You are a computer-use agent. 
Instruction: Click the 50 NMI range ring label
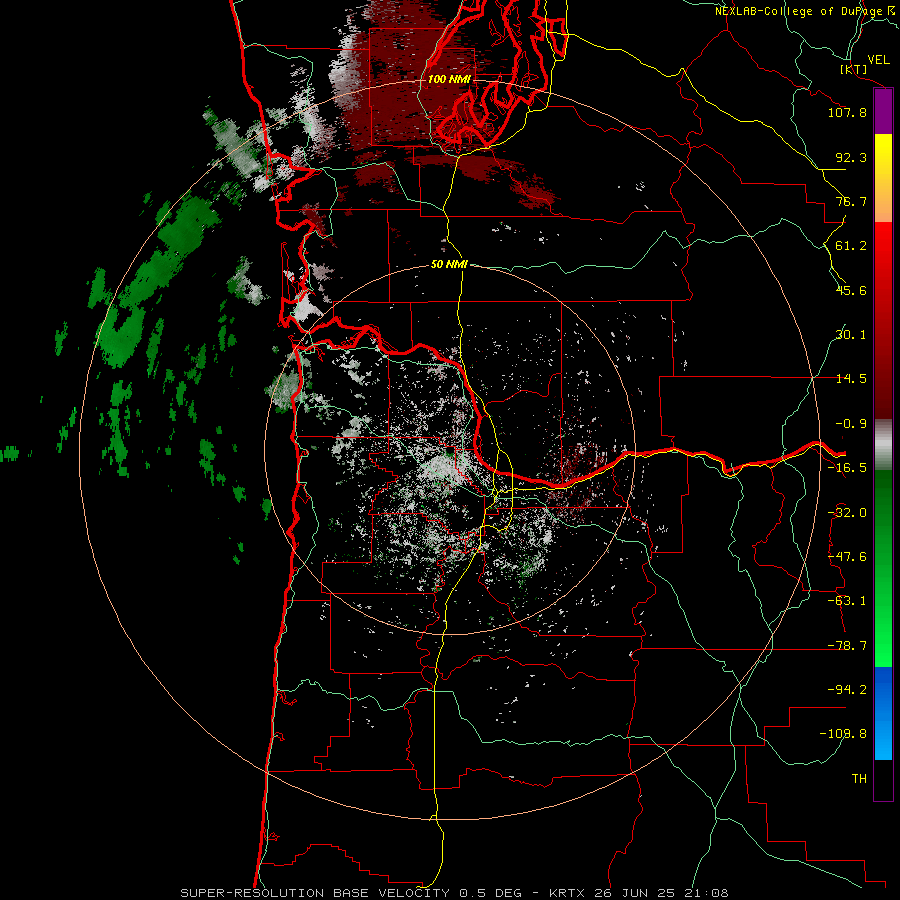pyautogui.click(x=449, y=265)
